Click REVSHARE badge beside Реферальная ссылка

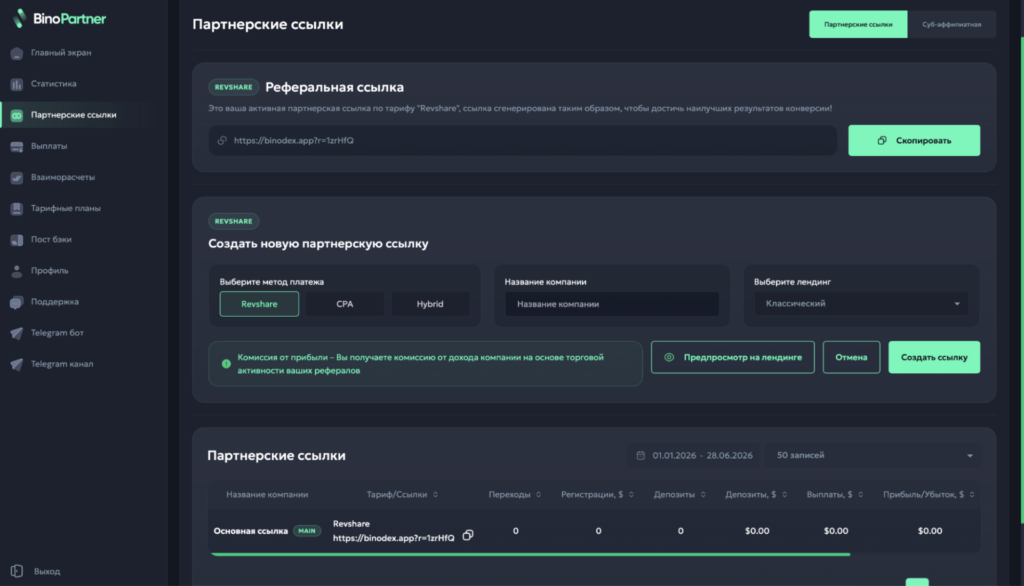pos(233,87)
